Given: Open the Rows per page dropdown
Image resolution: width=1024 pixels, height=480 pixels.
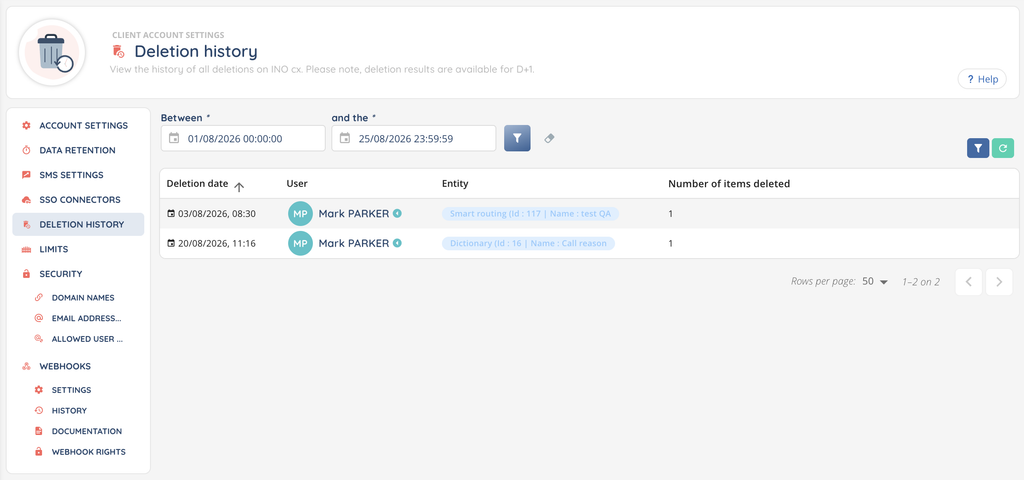Looking at the screenshot, I should coord(875,281).
